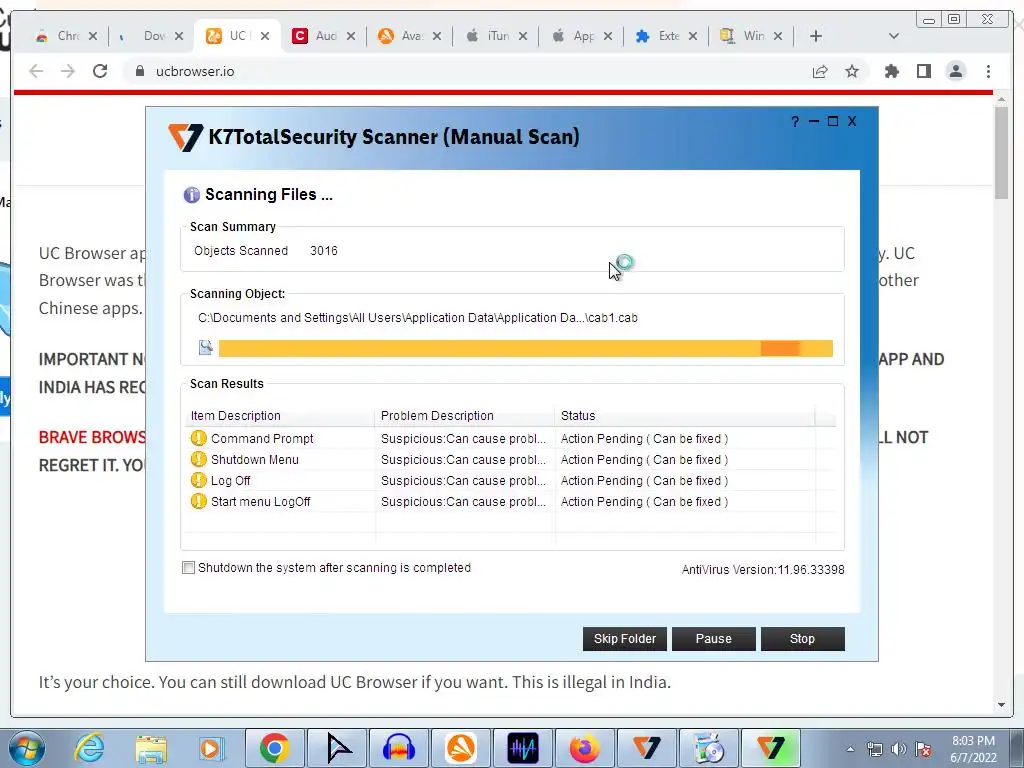1024x768 pixels.
Task: Stop the scan
Action: 803,639
